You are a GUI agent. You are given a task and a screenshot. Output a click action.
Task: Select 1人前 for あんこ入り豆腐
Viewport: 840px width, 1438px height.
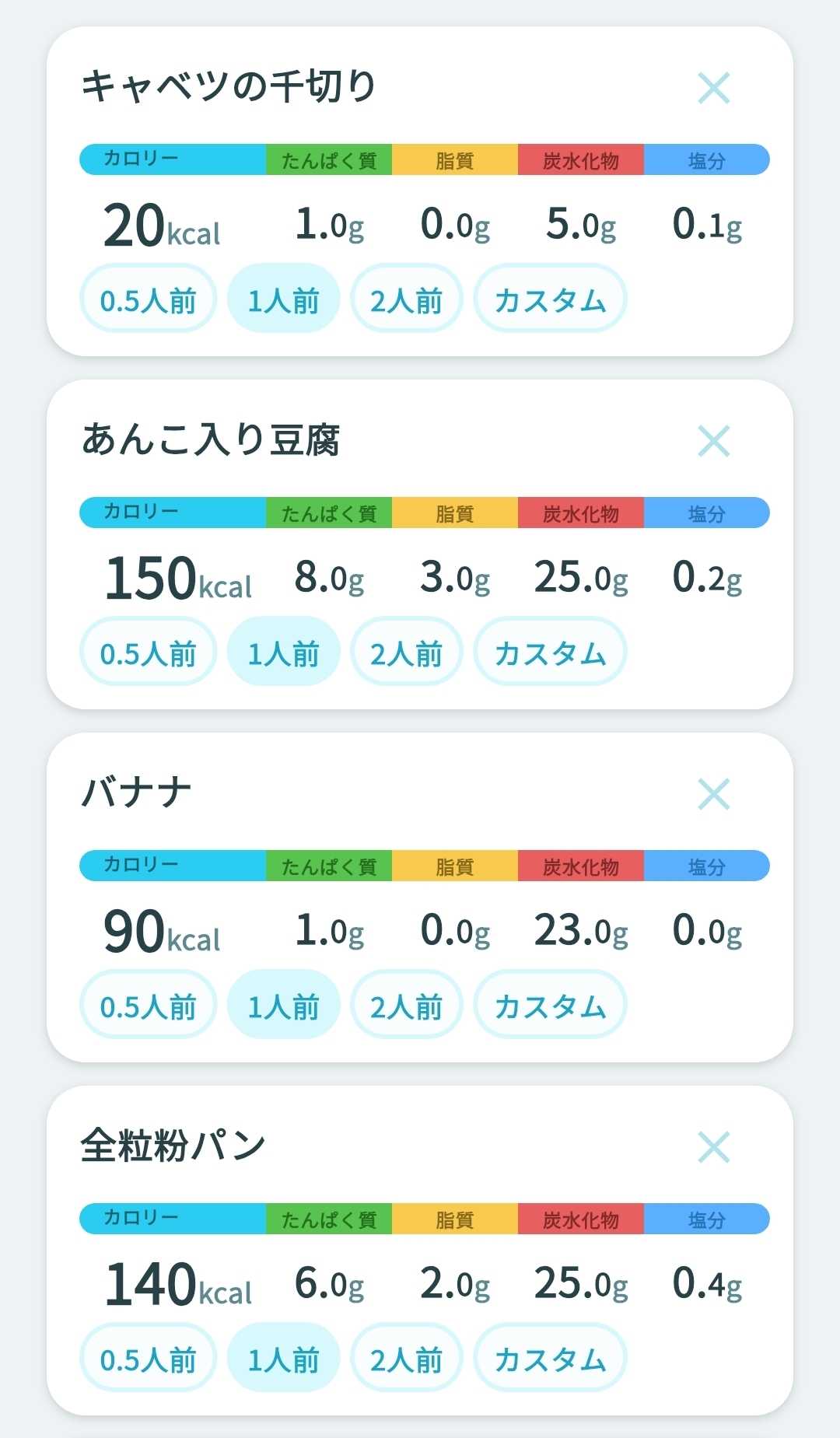283,652
